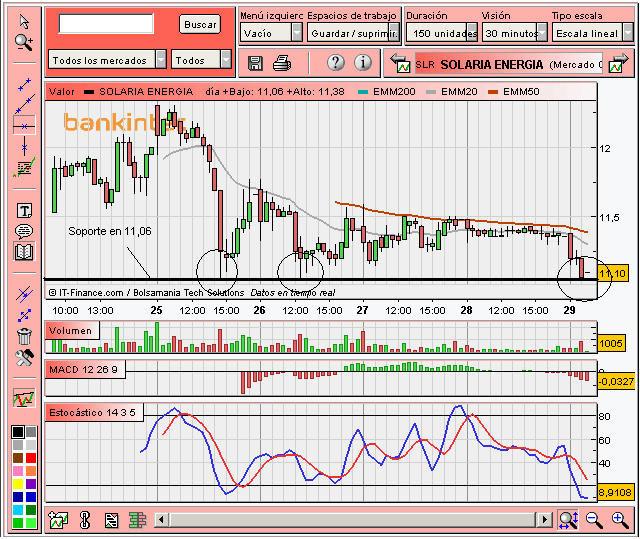Image resolution: width=640 pixels, height=539 pixels.
Task: Open the 'Escala lineal' scale type dropdown
Action: point(593,33)
